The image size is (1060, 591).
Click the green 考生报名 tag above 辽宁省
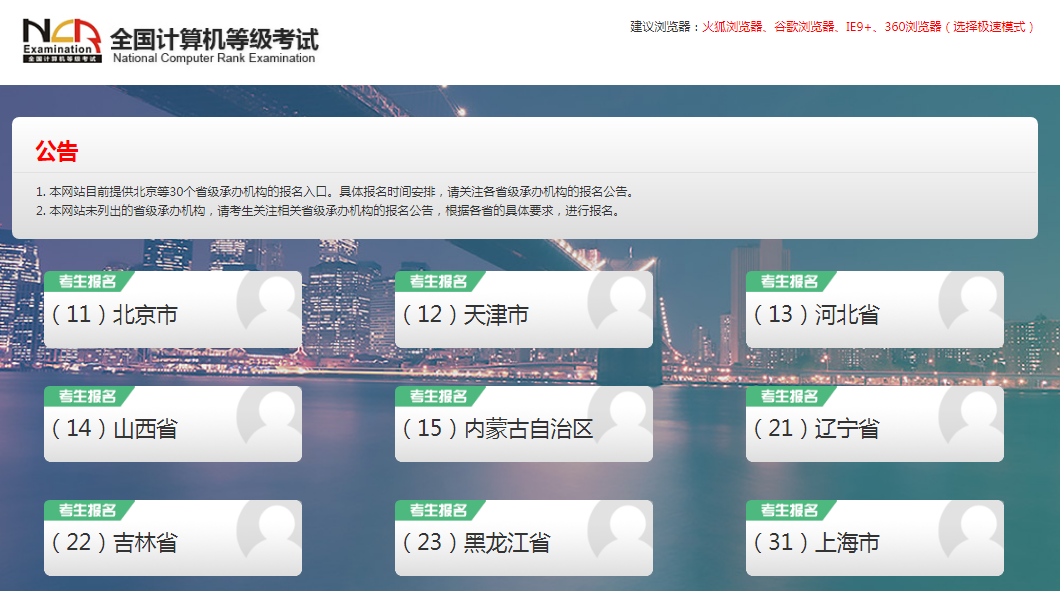point(790,396)
